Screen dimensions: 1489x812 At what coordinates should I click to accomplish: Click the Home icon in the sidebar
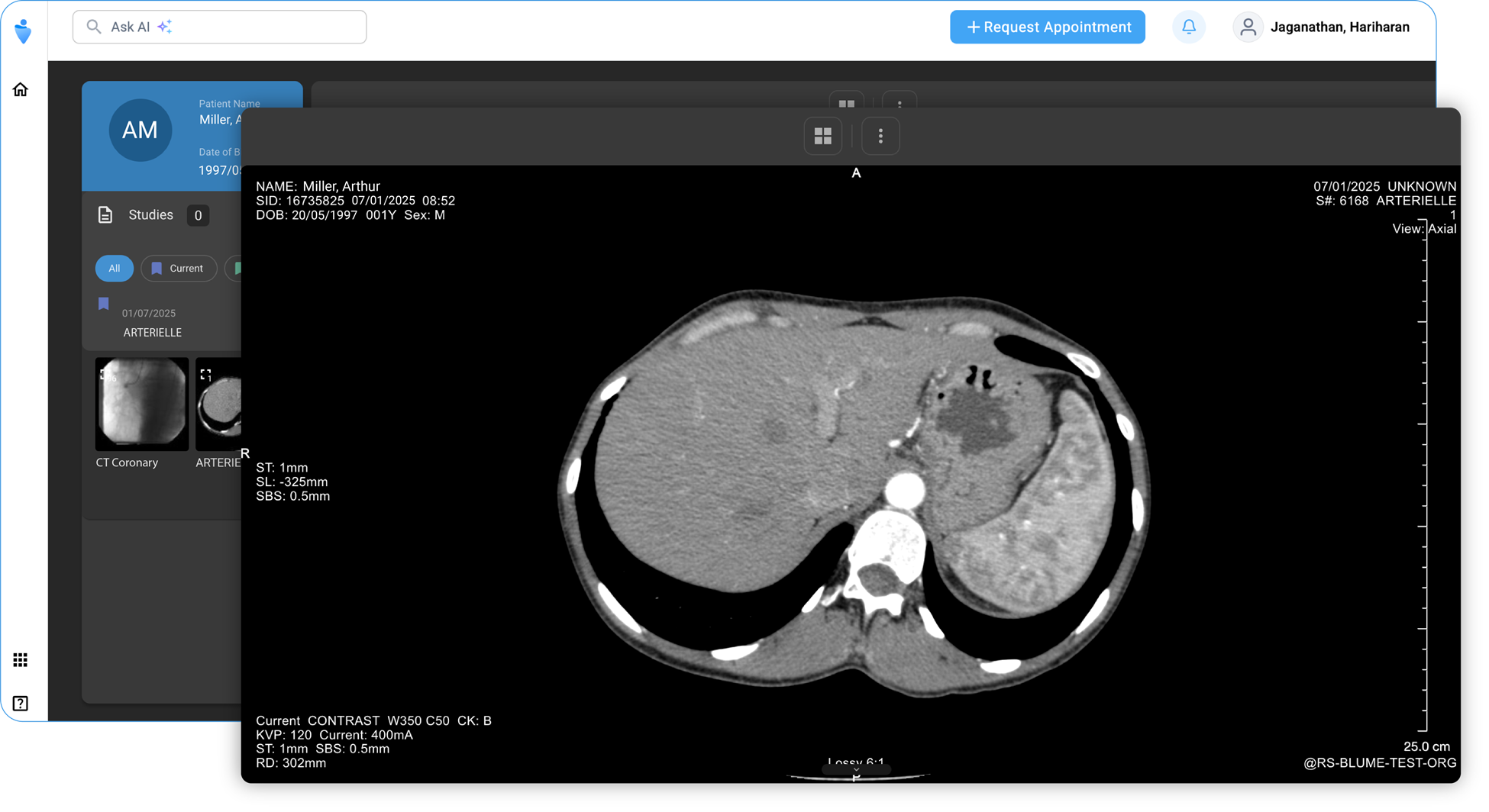pyautogui.click(x=21, y=90)
